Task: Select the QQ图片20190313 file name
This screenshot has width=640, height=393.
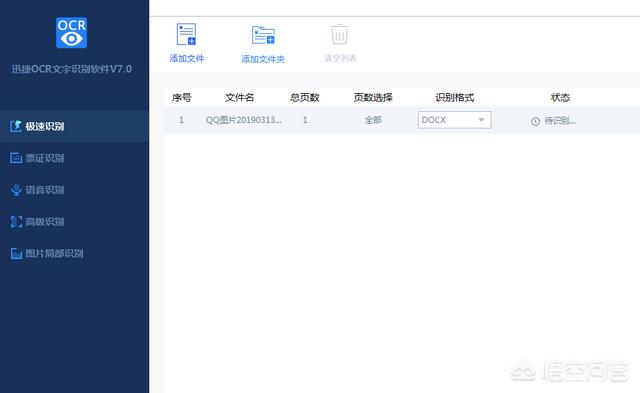Action: pos(243,120)
